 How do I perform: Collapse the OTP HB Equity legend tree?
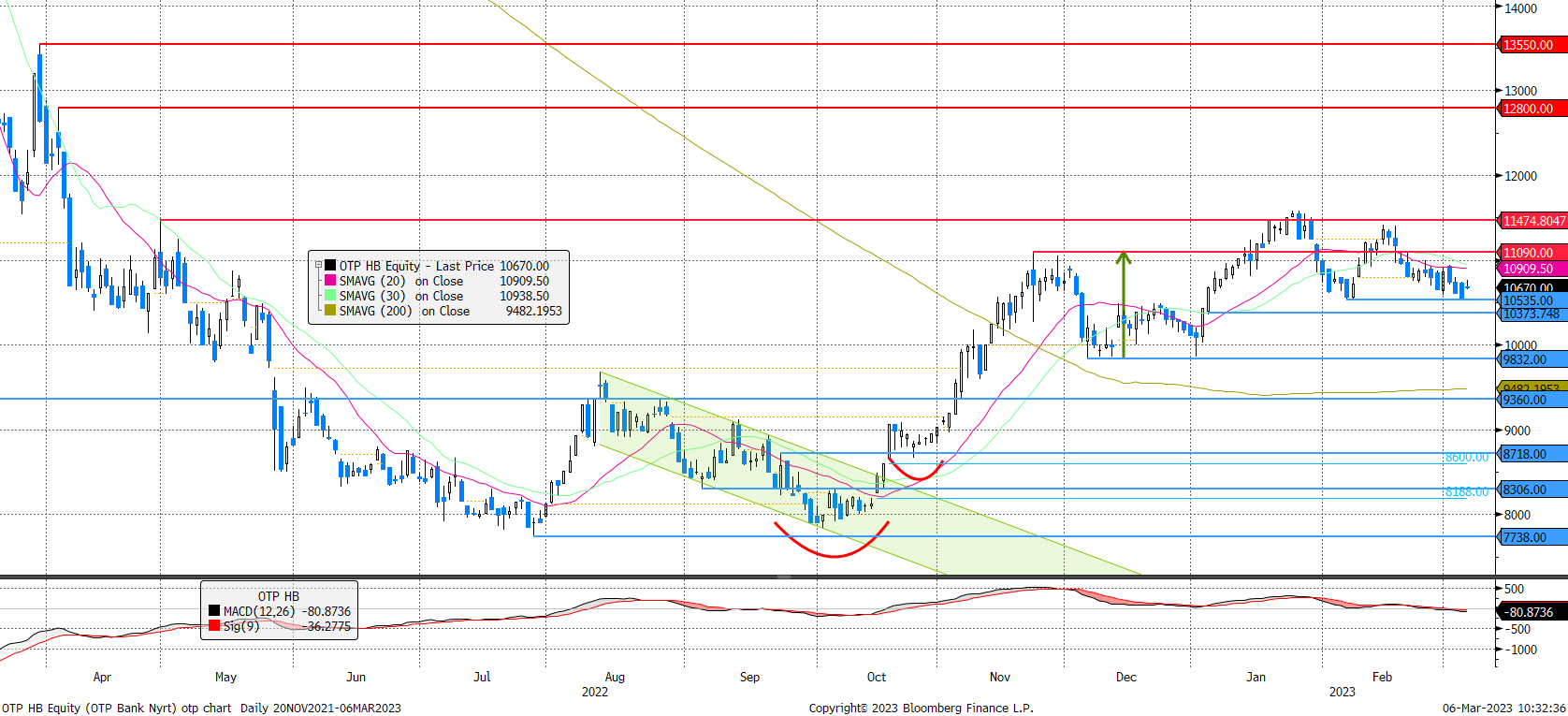[318, 266]
